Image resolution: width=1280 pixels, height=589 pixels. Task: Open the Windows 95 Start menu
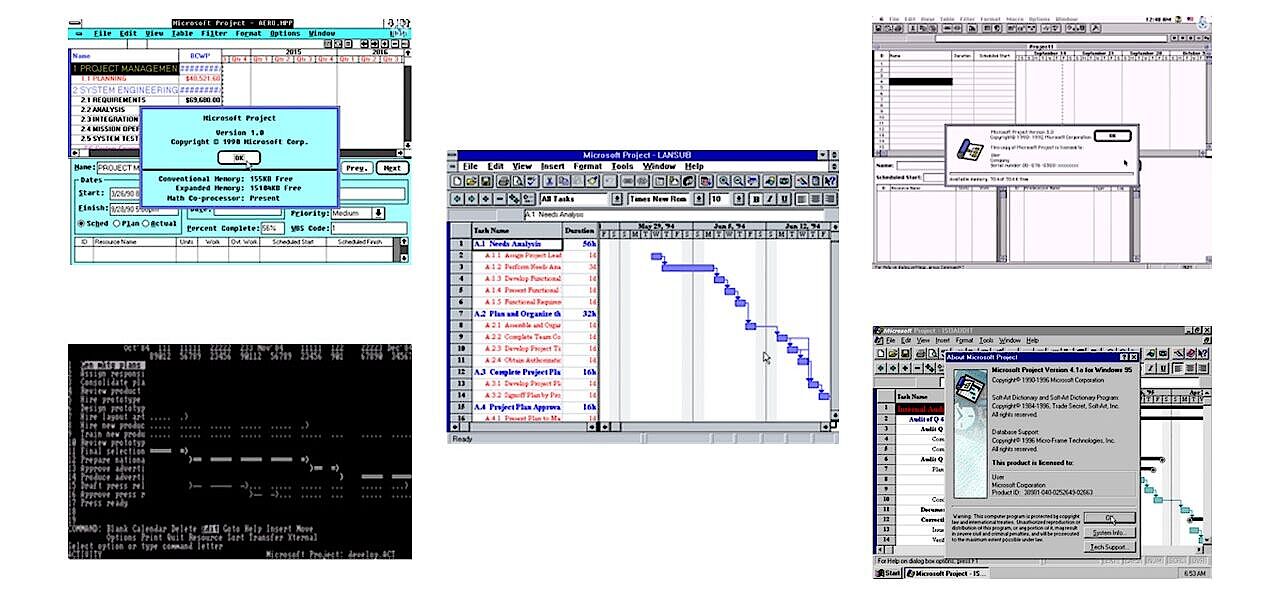point(888,573)
